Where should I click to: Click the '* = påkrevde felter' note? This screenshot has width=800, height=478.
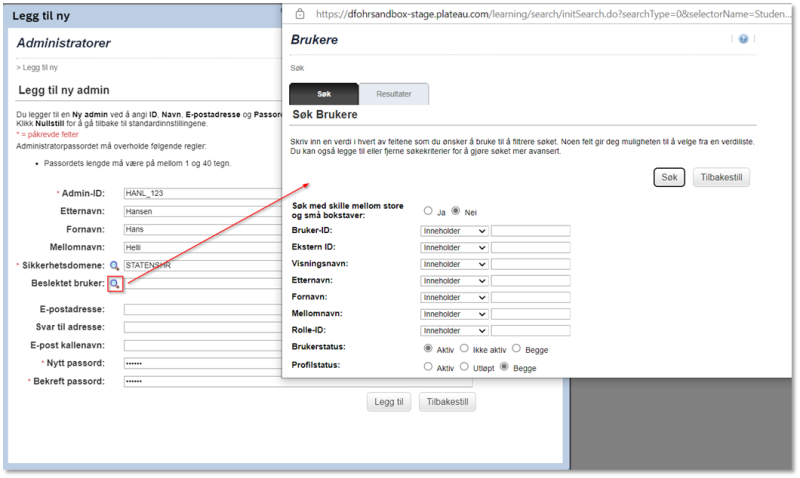point(47,135)
